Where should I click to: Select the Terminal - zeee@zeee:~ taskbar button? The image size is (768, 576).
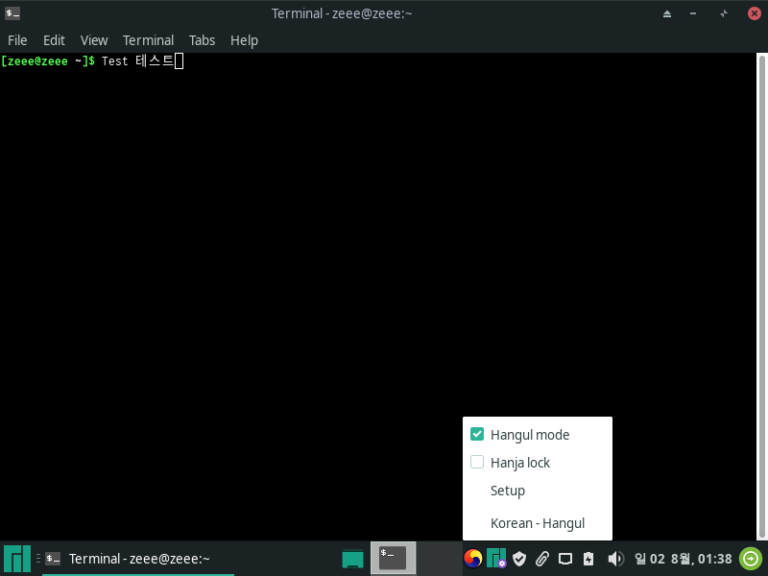[138, 558]
